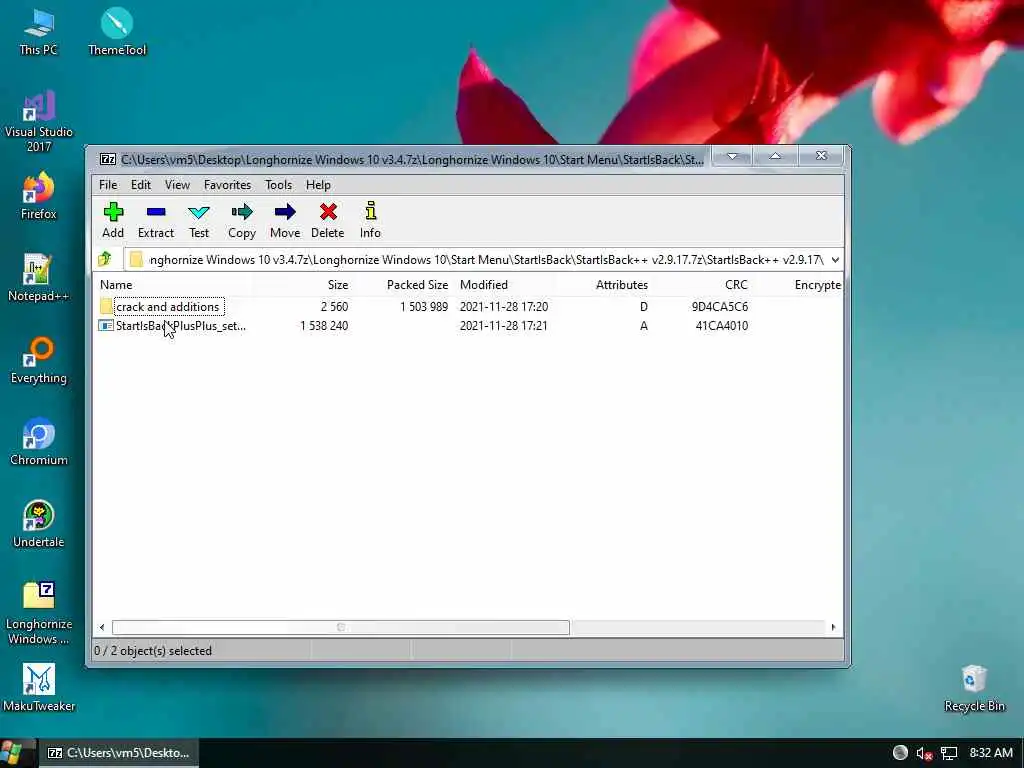Sort list by Packed Size column

(417, 285)
